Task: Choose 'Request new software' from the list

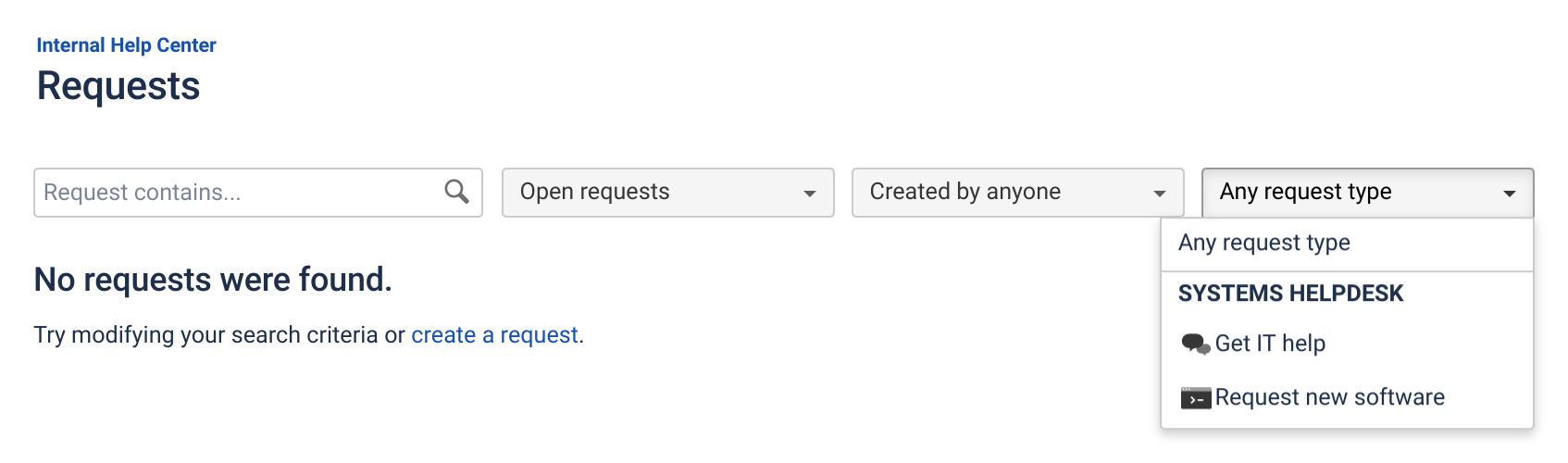Action: pos(1347,397)
